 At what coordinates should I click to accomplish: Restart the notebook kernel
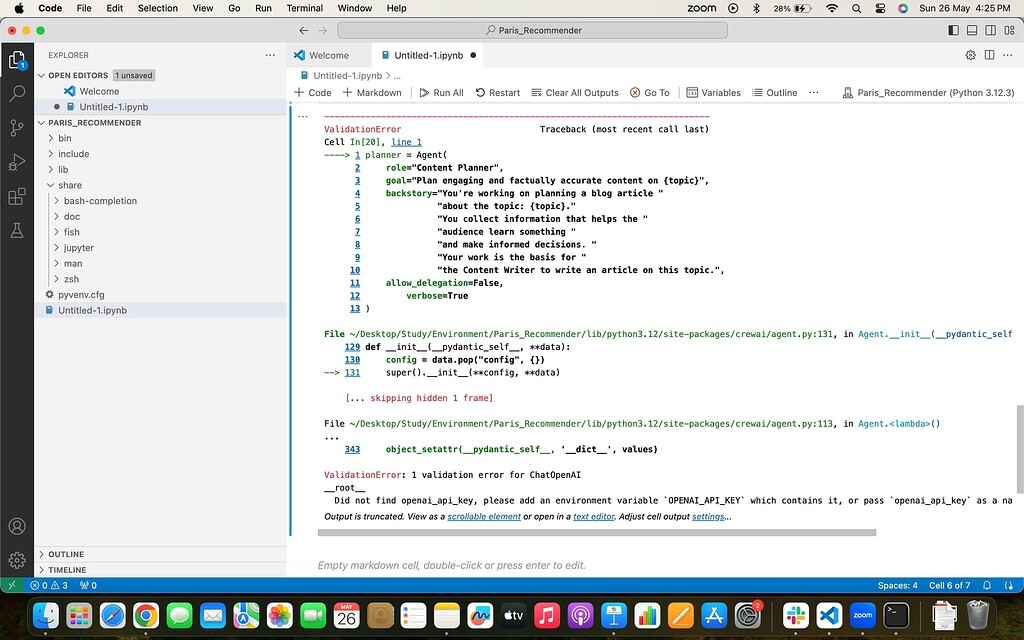point(497,93)
